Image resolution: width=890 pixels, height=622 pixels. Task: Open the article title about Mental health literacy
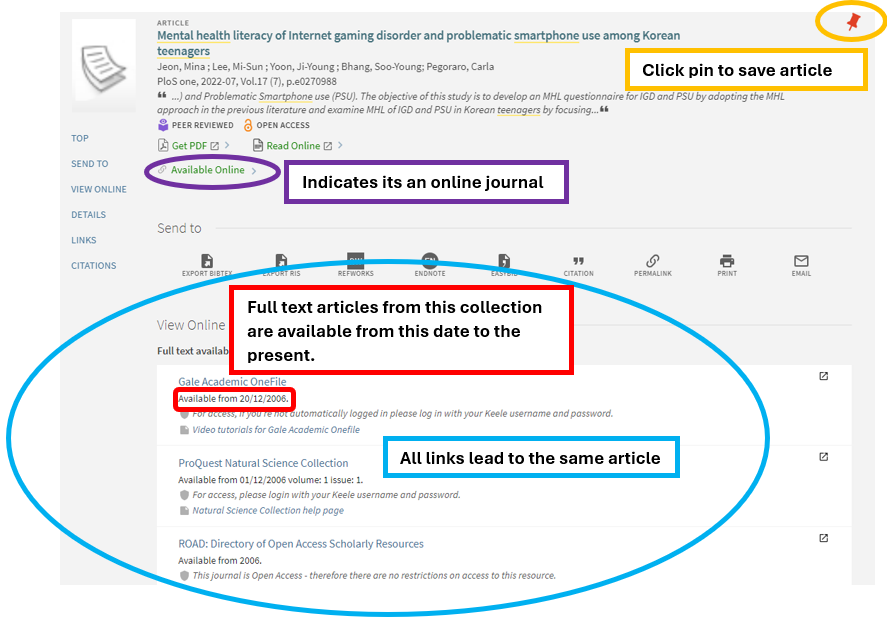(418, 43)
